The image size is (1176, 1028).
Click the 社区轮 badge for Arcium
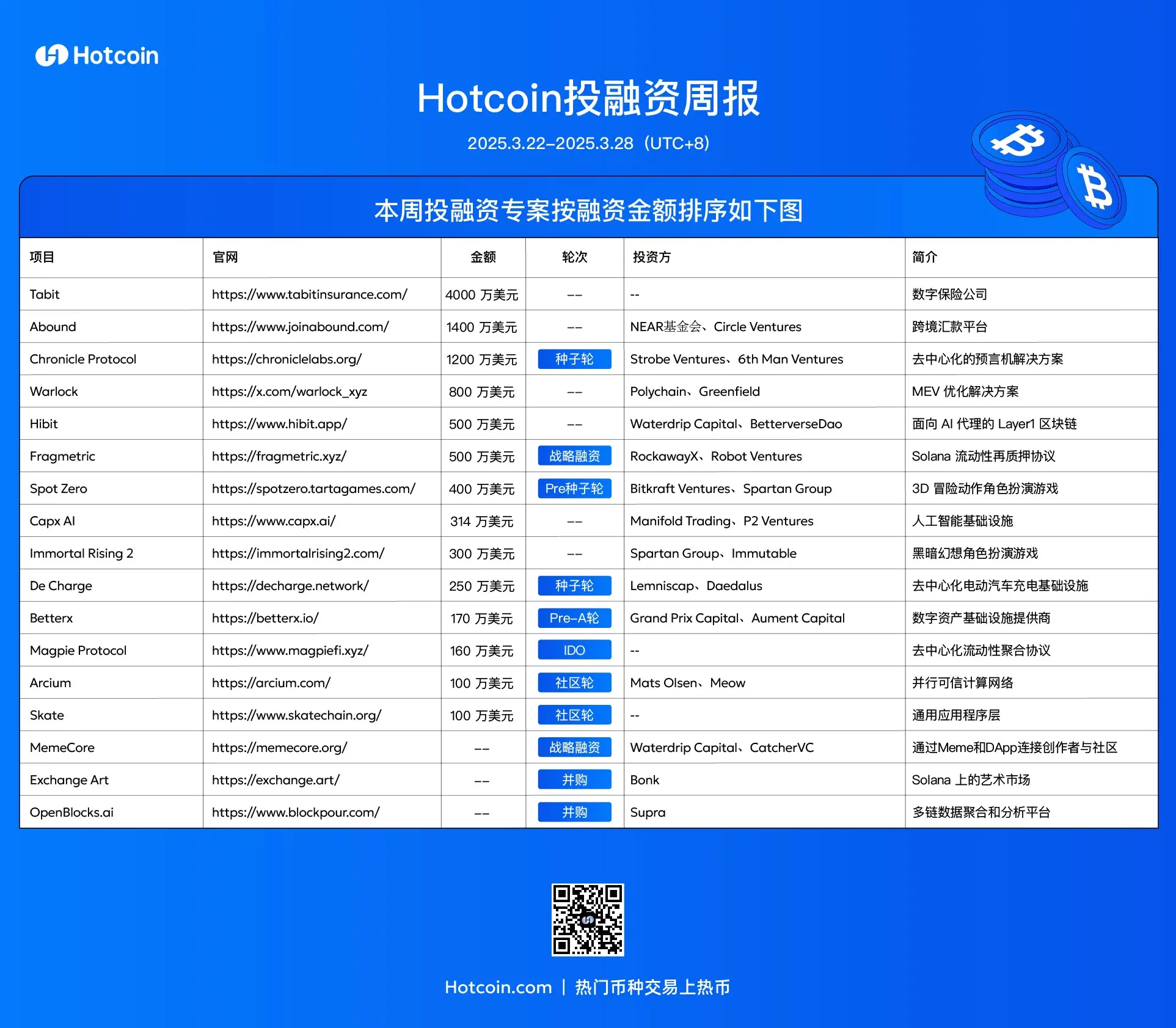coord(574,683)
